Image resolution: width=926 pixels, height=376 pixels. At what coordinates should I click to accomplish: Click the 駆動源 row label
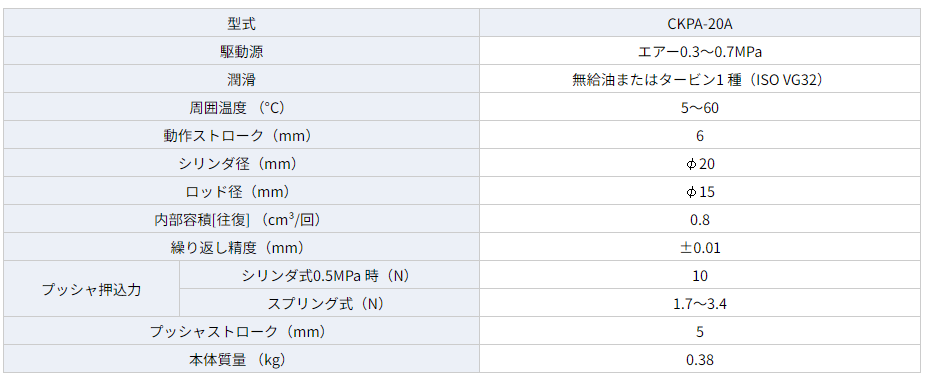click(x=242, y=51)
